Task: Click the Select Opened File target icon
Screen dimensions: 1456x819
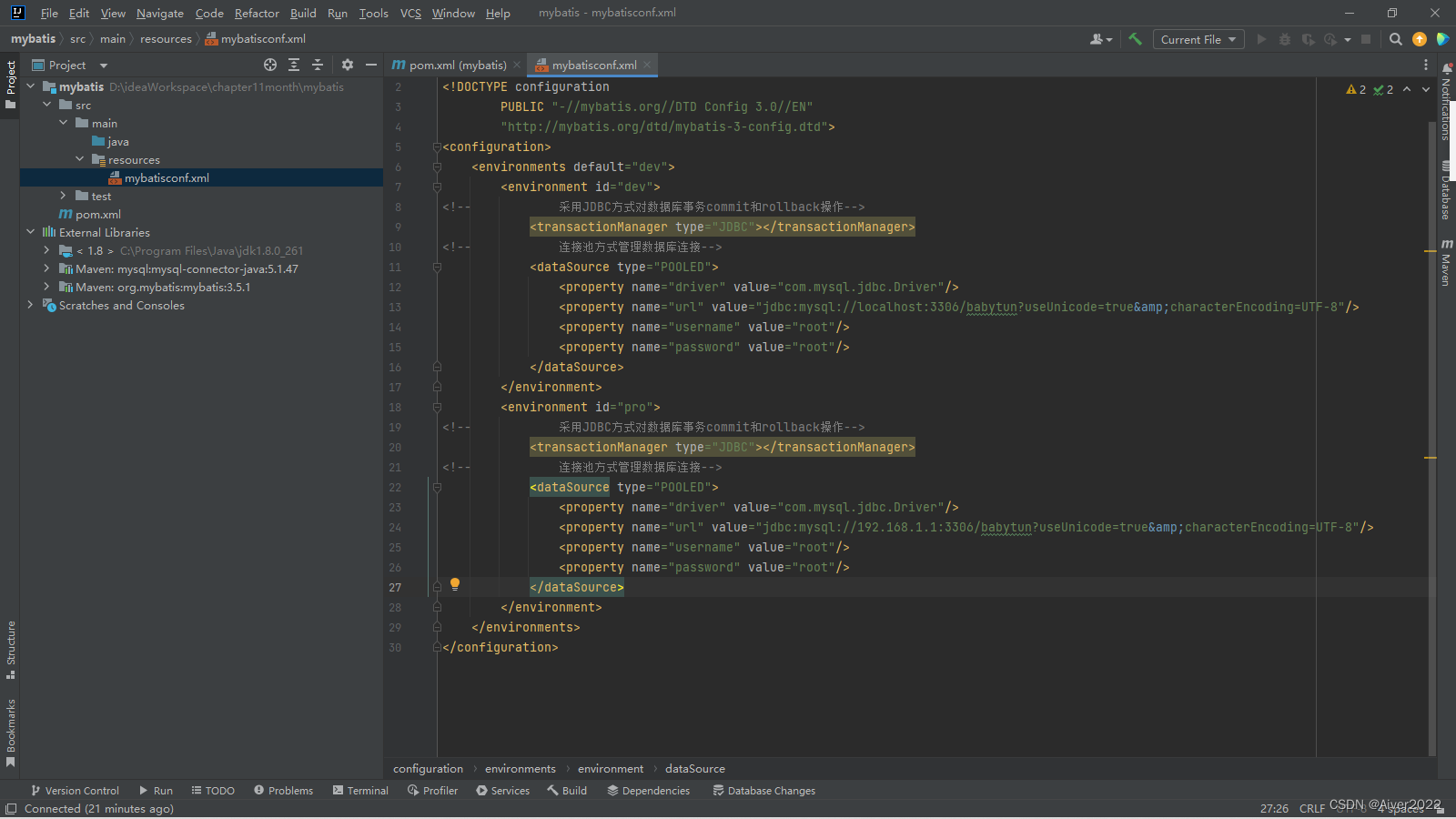Action: point(270,65)
